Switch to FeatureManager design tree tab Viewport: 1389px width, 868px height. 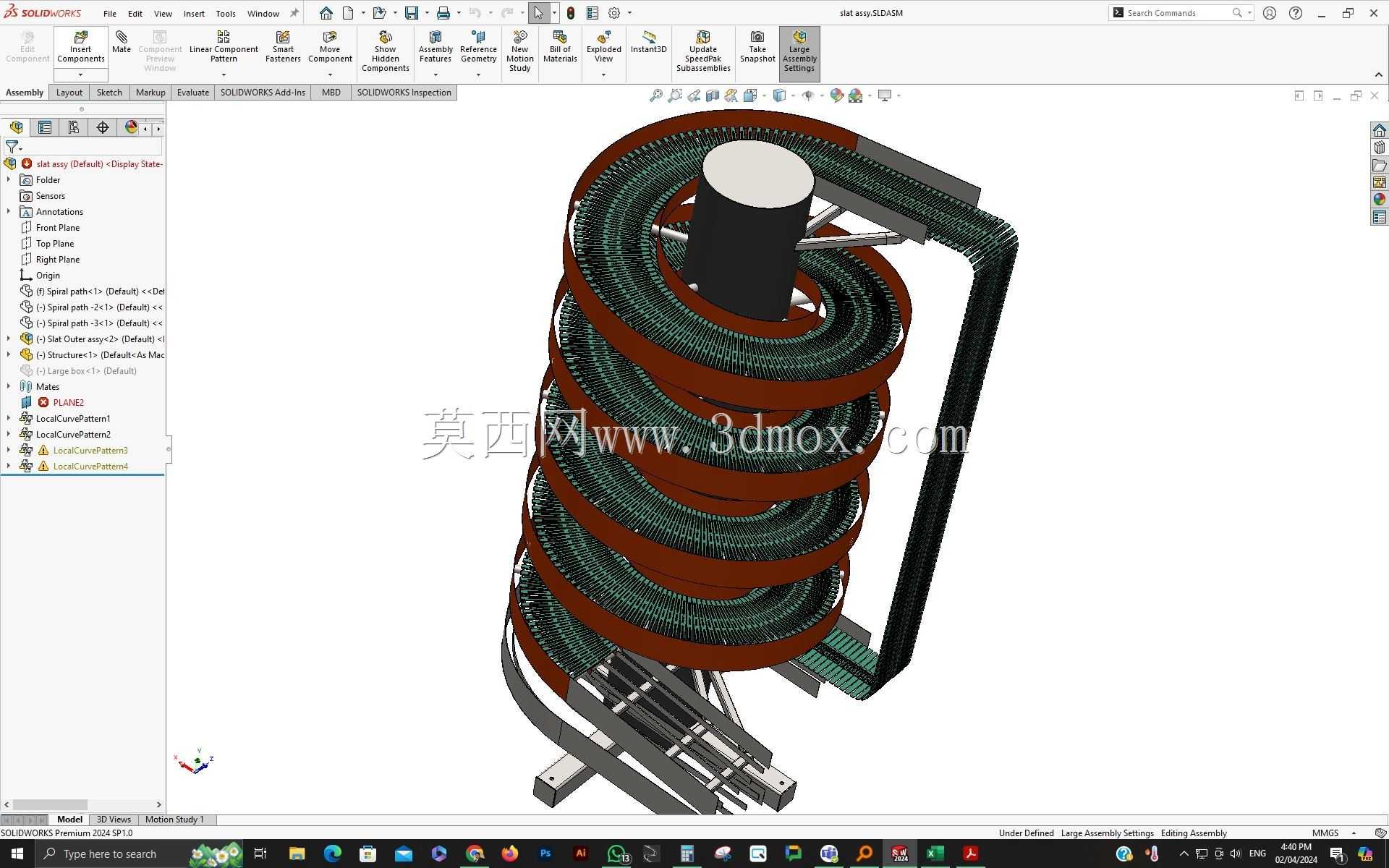(16, 127)
